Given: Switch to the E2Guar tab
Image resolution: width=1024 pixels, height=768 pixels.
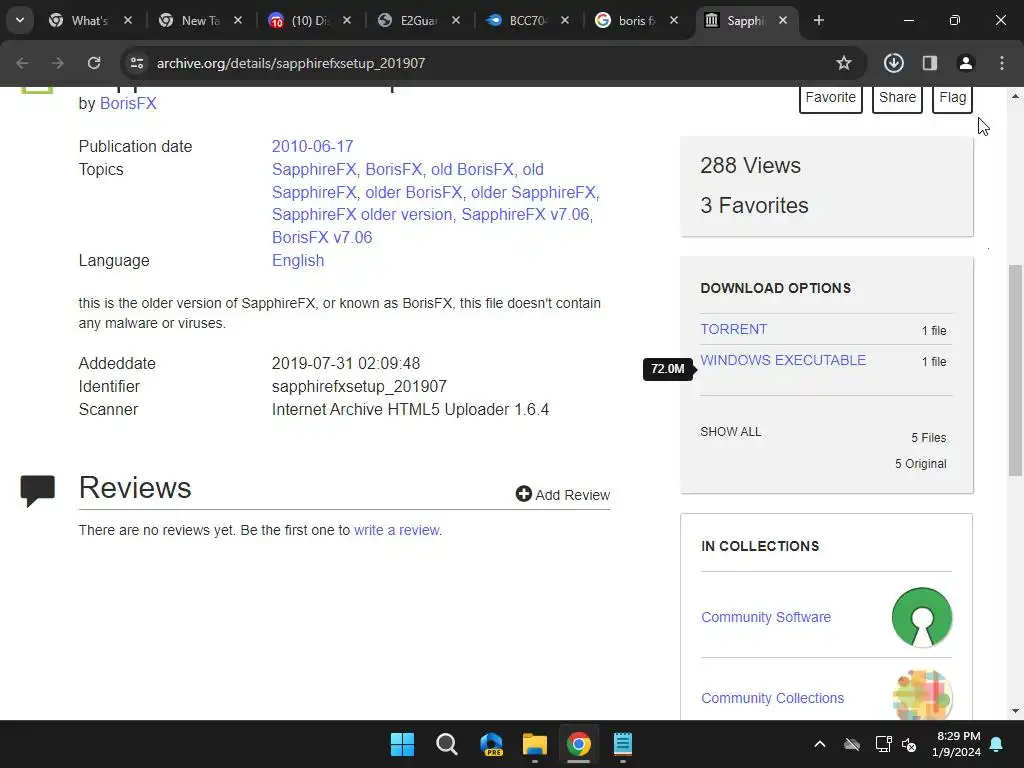Looking at the screenshot, I should tap(419, 20).
